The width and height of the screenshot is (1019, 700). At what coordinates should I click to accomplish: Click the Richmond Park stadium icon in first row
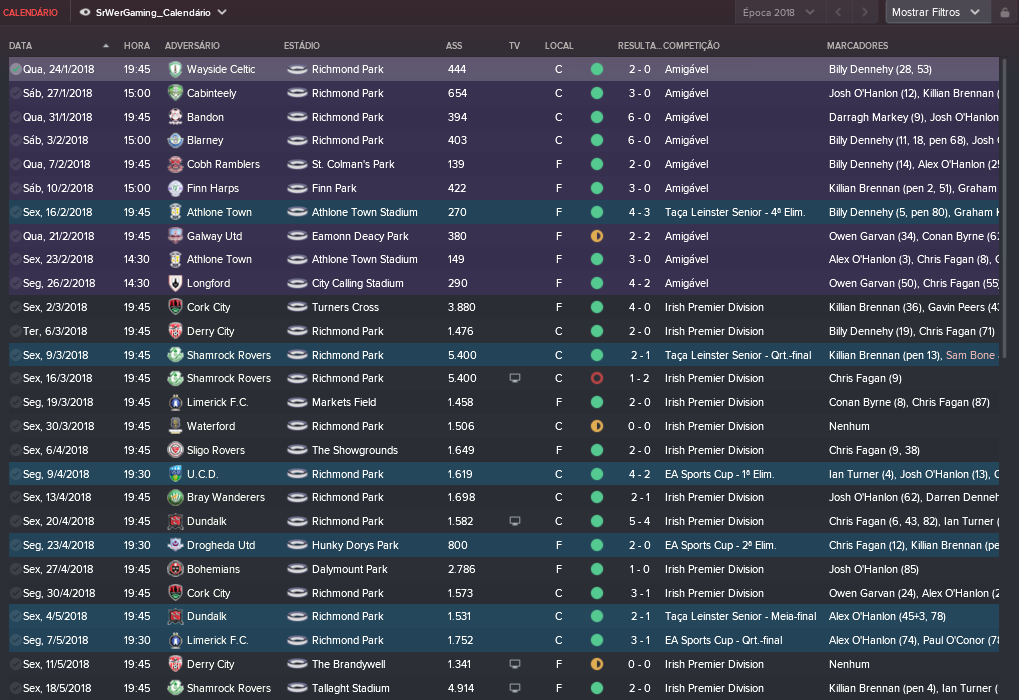[x=297, y=69]
